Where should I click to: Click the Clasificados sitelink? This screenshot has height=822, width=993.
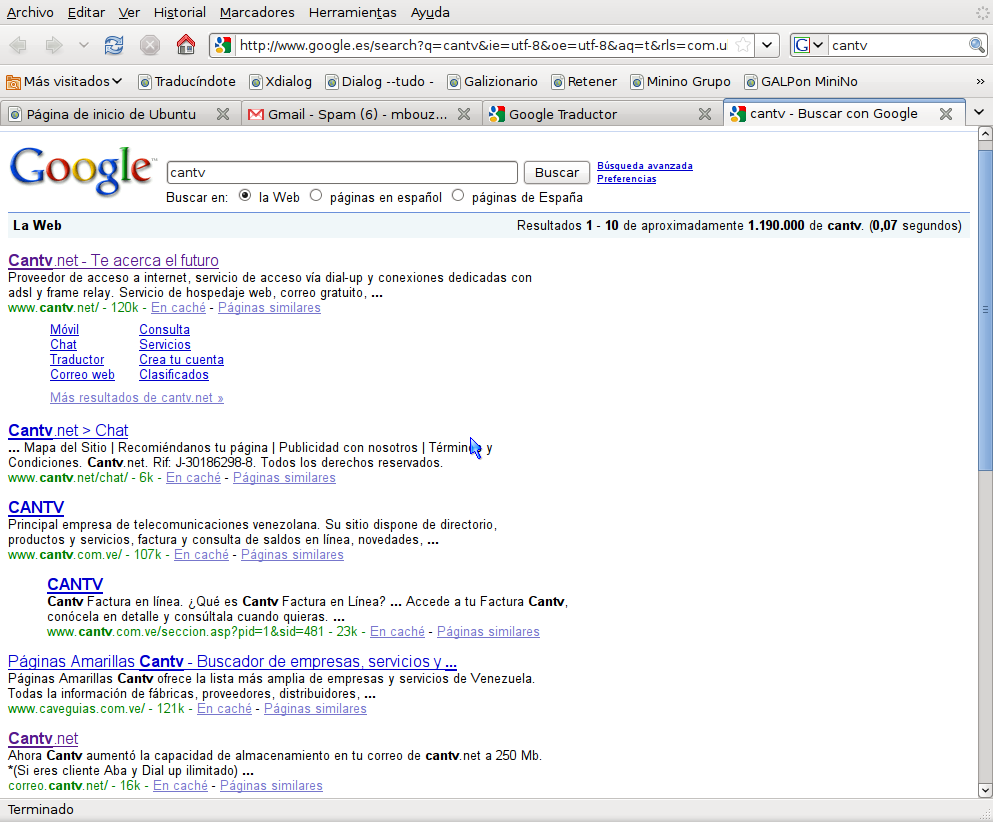pyautogui.click(x=174, y=374)
